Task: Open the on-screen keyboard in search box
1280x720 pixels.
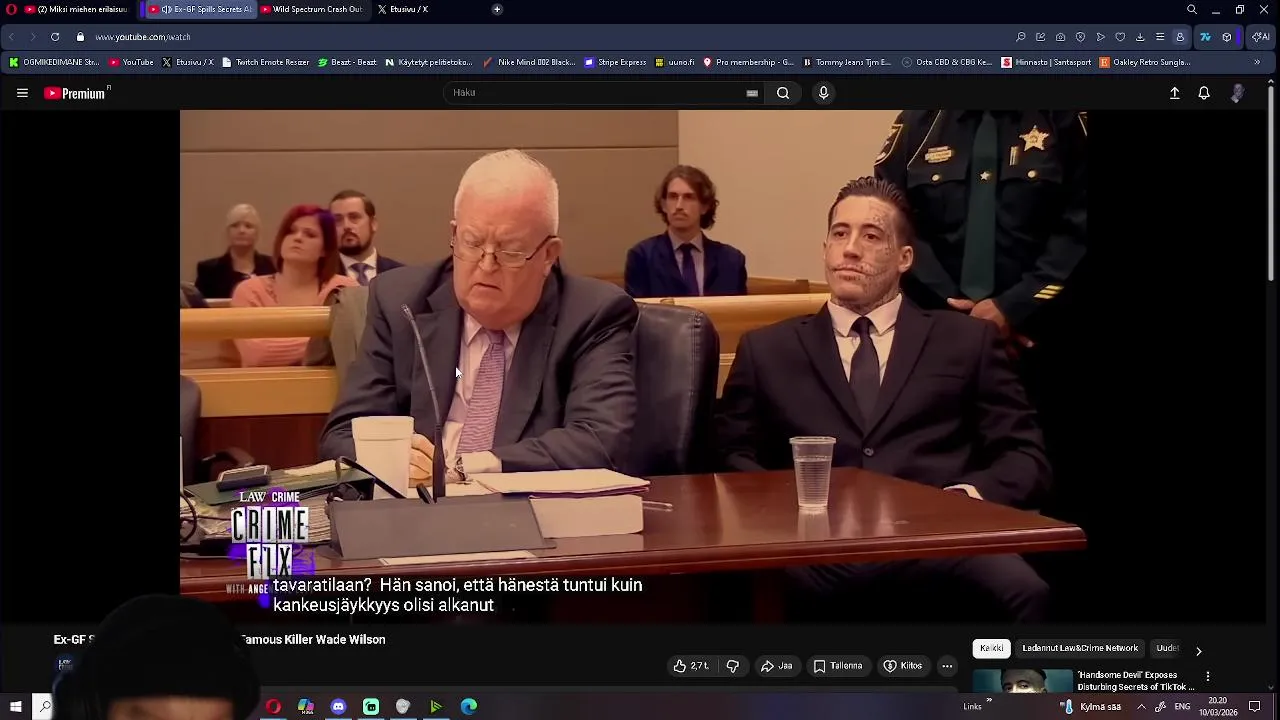Action: 752,93
